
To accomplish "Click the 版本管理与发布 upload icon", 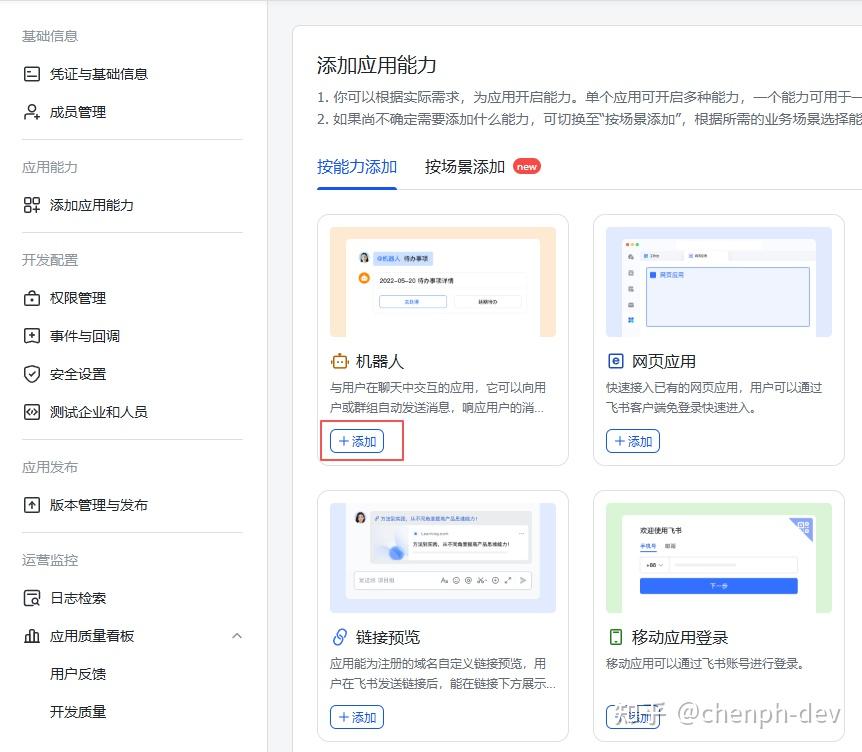I will click(x=32, y=505).
